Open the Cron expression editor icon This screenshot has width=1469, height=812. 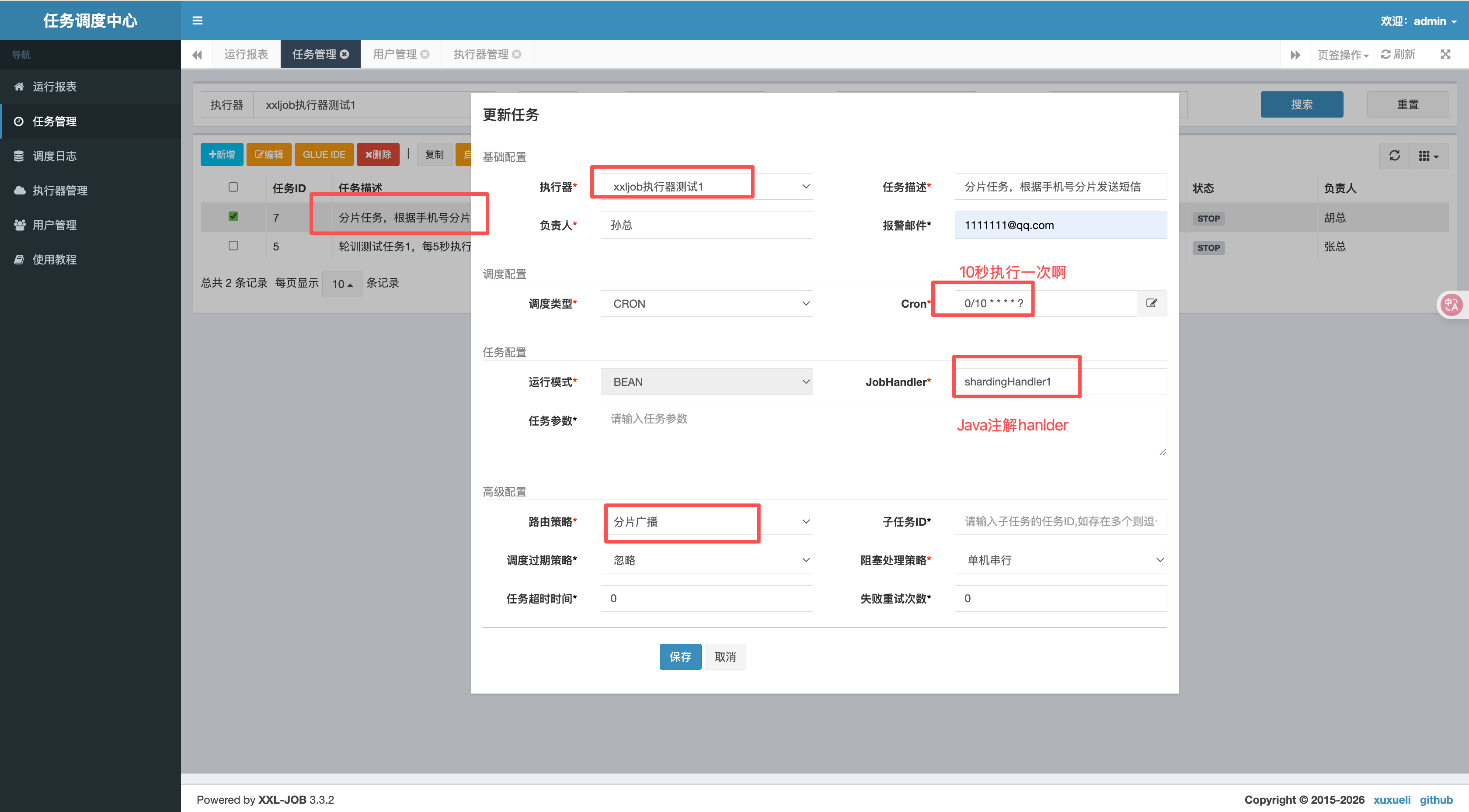pos(1151,303)
